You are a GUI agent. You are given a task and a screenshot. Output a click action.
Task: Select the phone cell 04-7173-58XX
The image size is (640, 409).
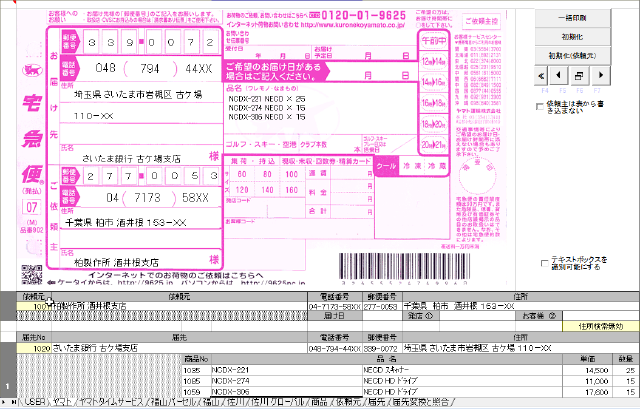[x=335, y=306]
